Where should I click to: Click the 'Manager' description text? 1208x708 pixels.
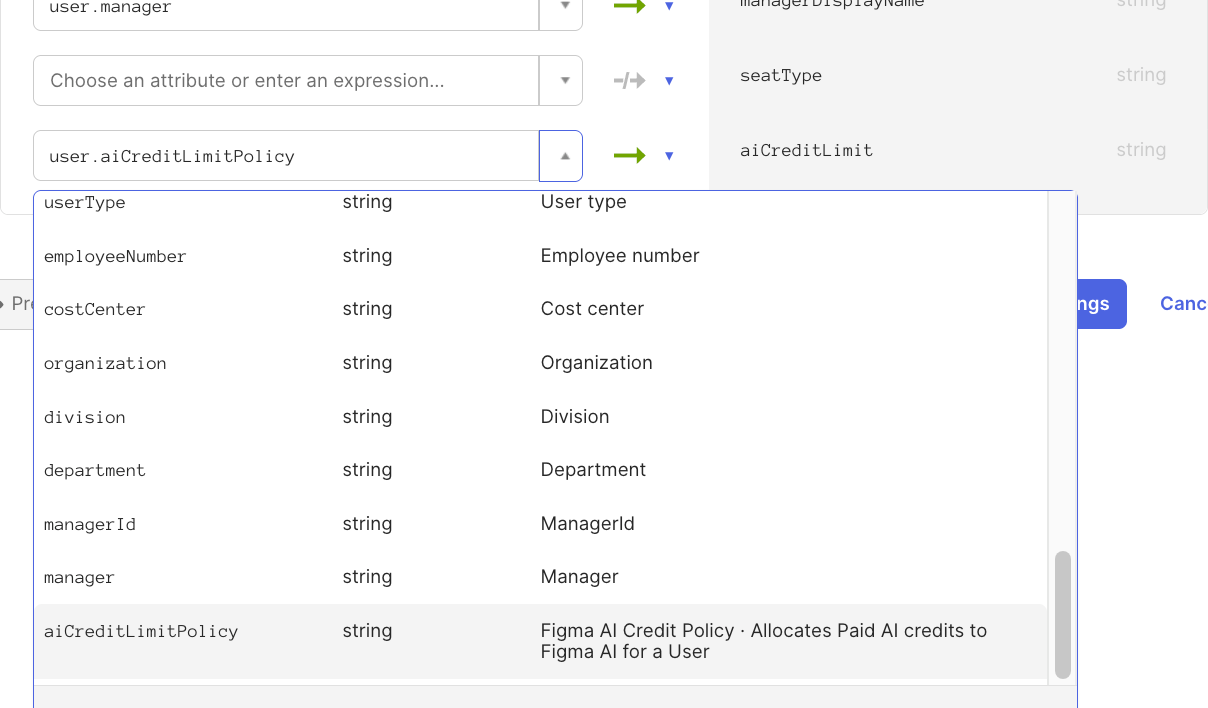579,577
